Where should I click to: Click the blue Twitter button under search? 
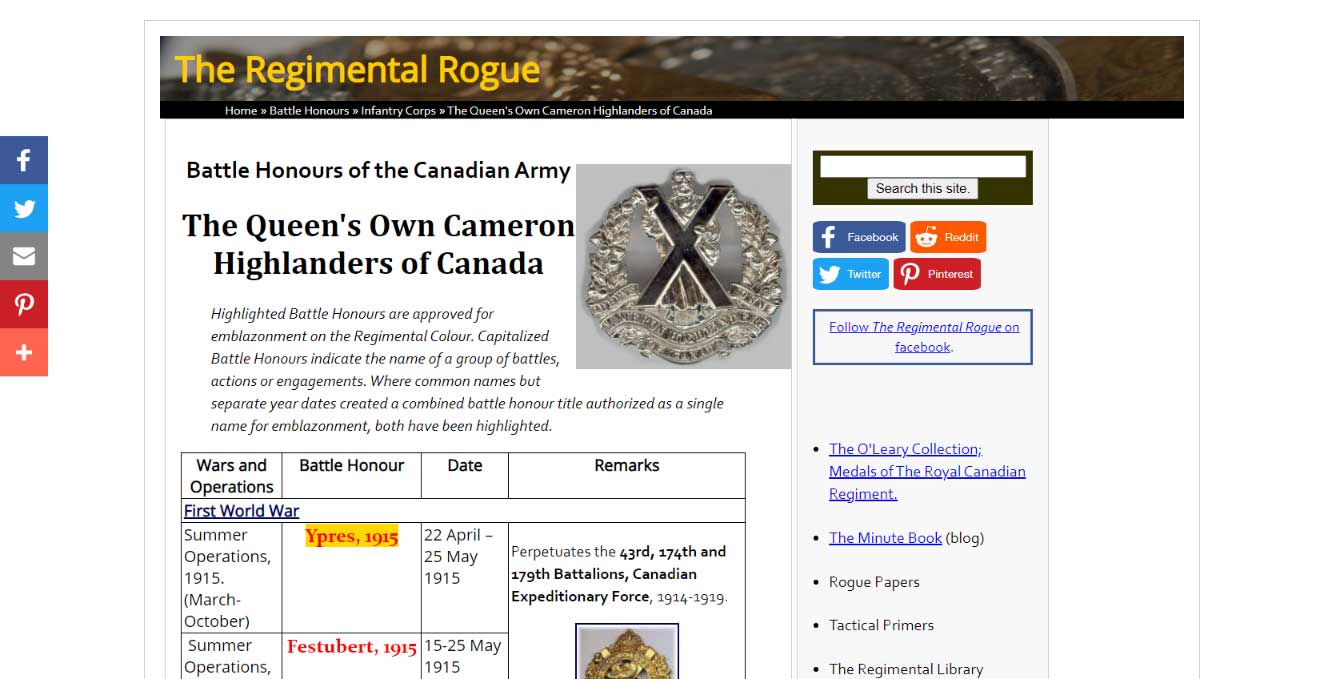851,274
